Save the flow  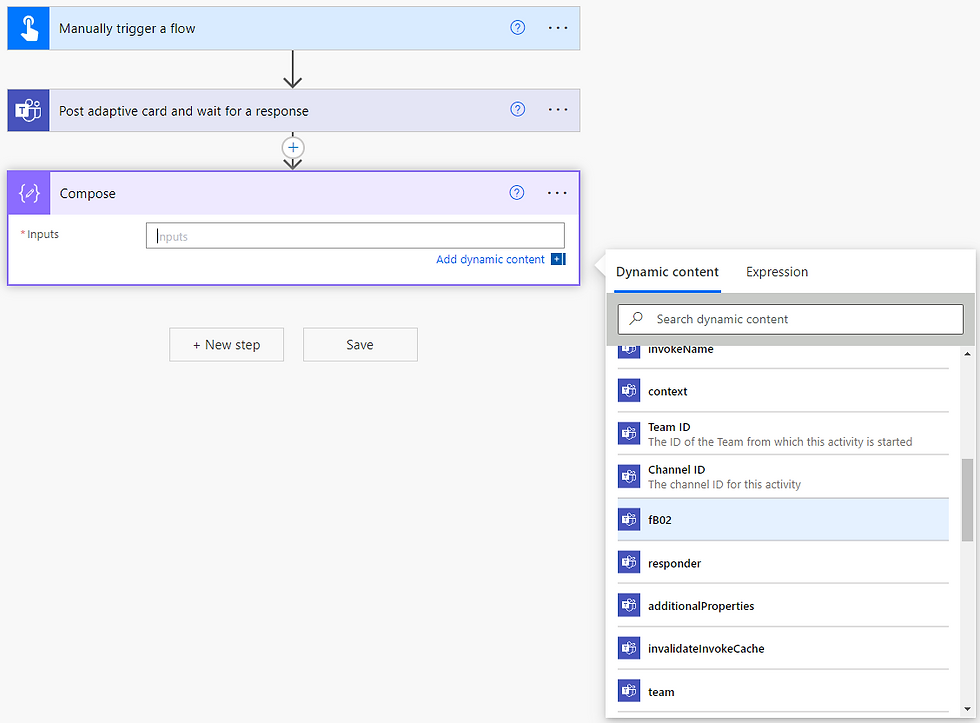point(360,344)
